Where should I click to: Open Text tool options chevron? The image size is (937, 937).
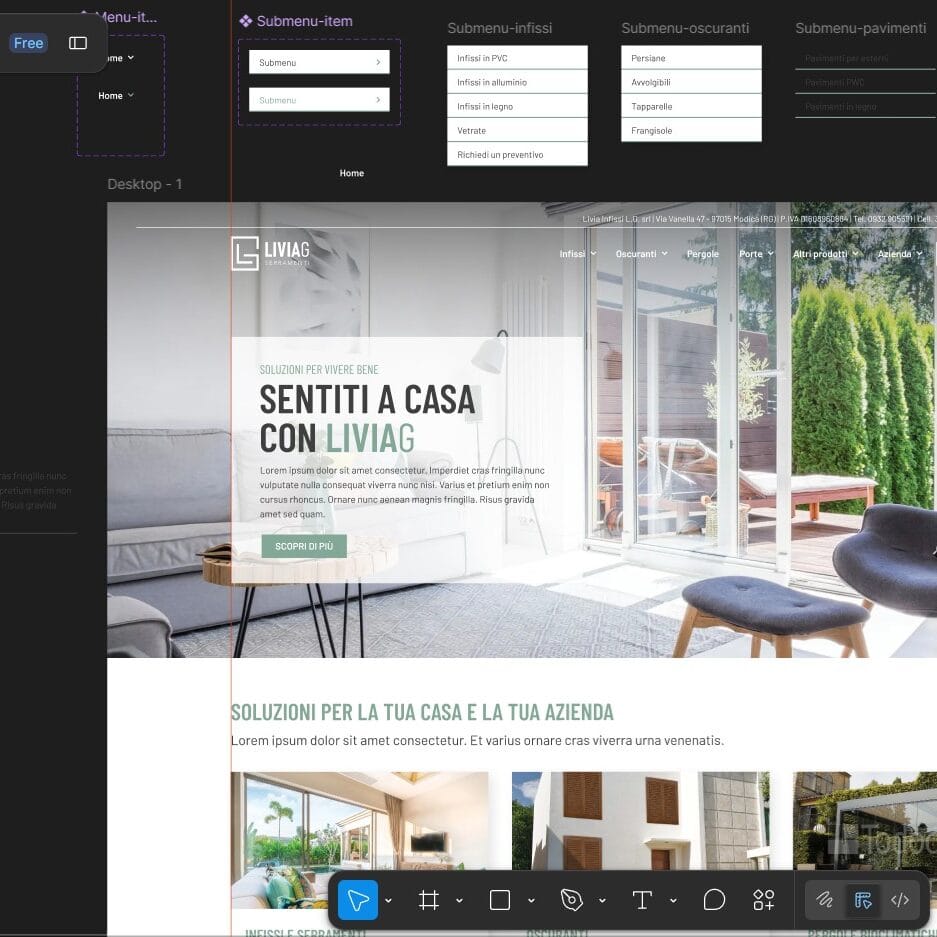pyautogui.click(x=673, y=901)
